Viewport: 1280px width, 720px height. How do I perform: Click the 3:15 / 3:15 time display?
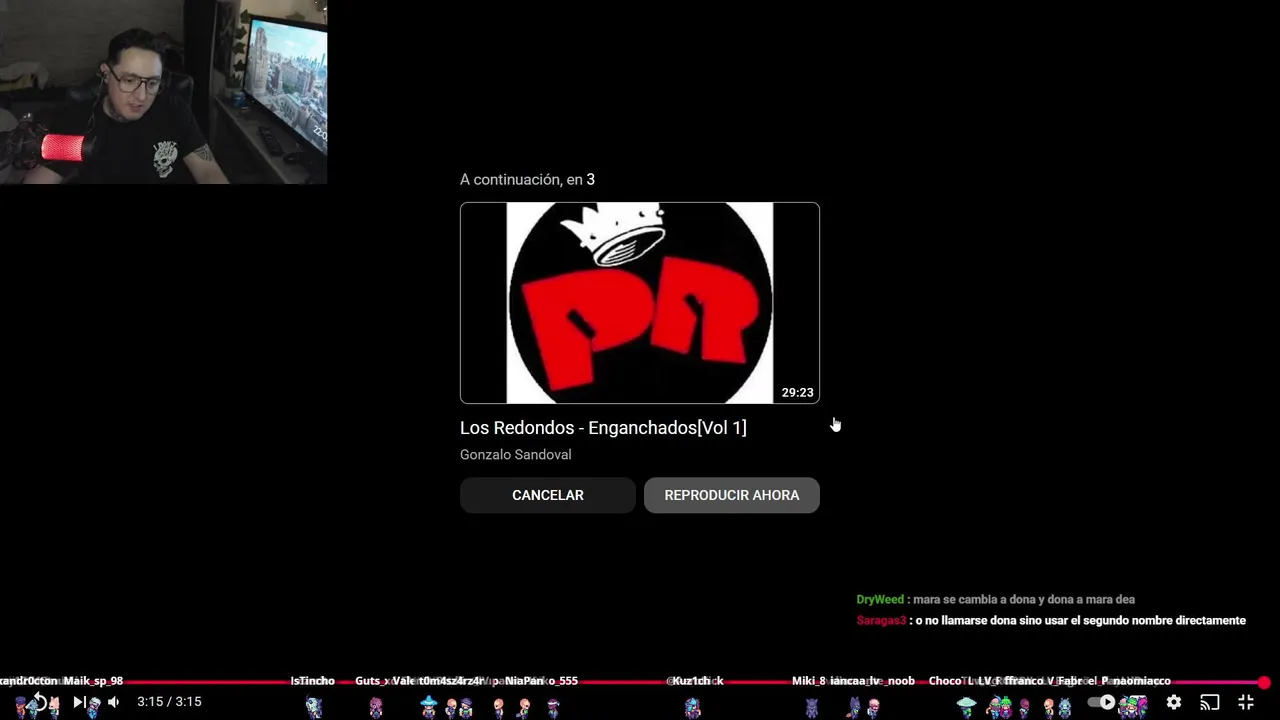tap(169, 702)
